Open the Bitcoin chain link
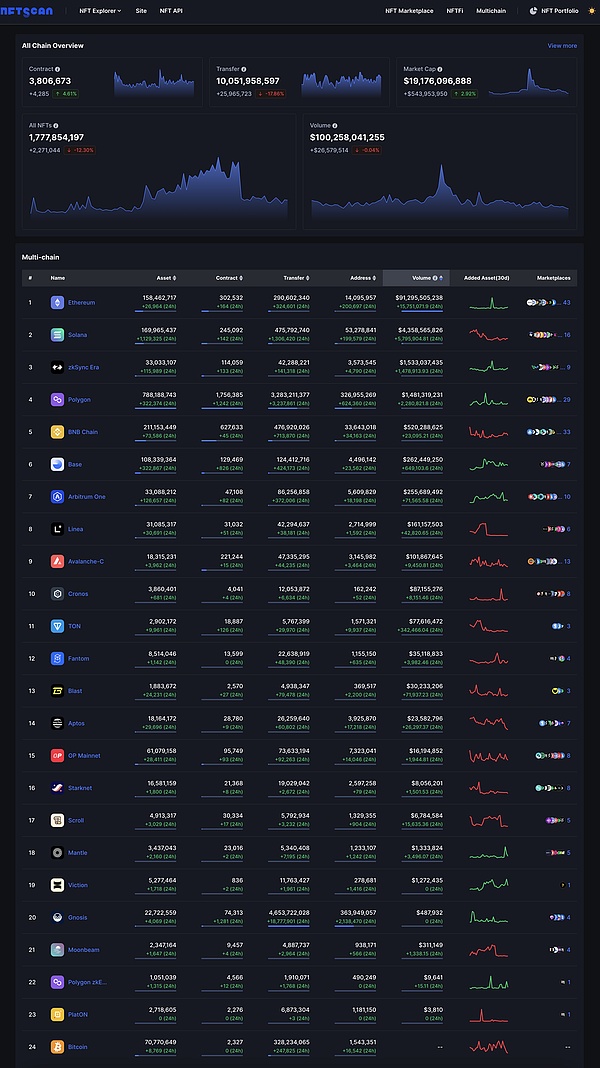 [77, 1047]
